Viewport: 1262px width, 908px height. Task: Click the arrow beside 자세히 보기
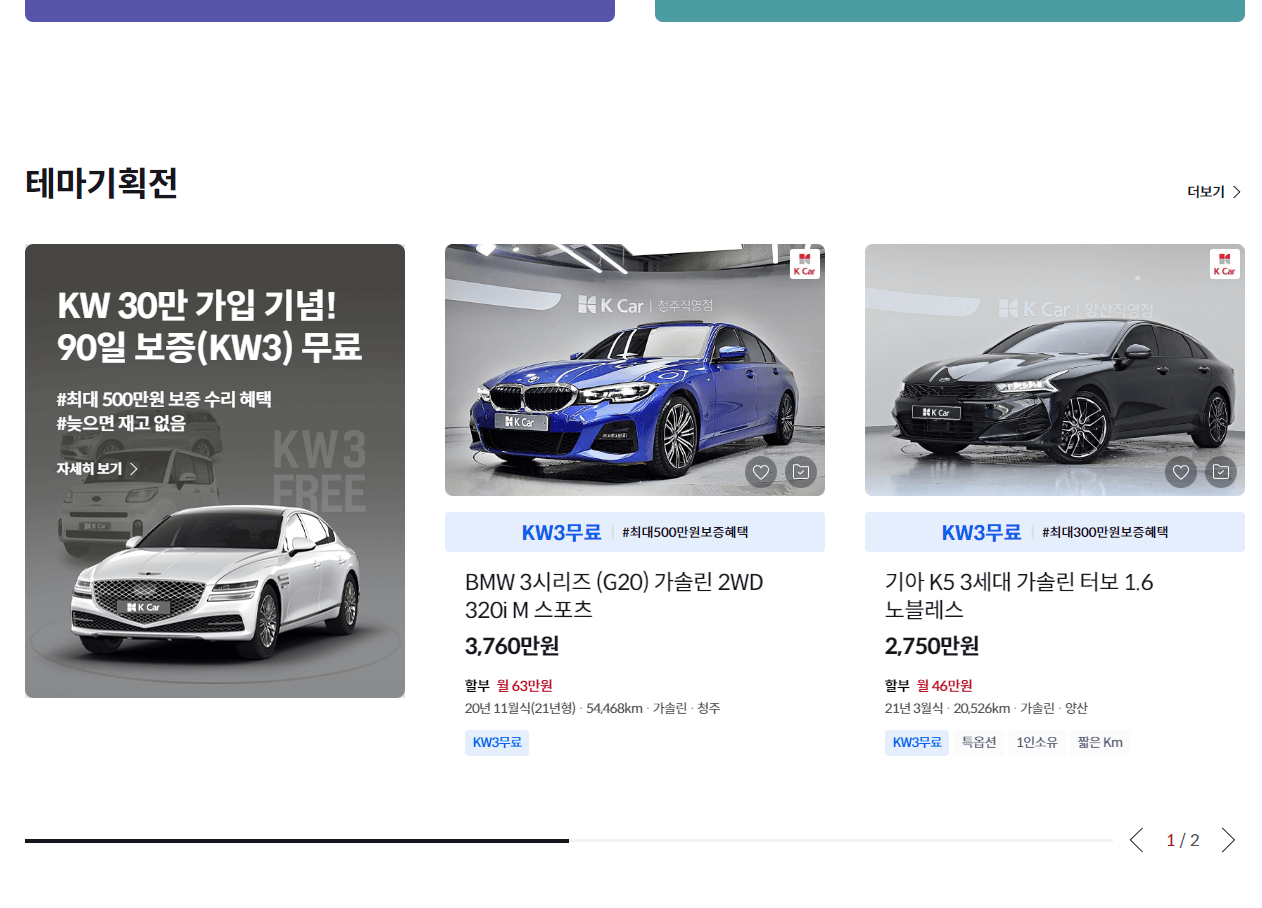pos(135,468)
